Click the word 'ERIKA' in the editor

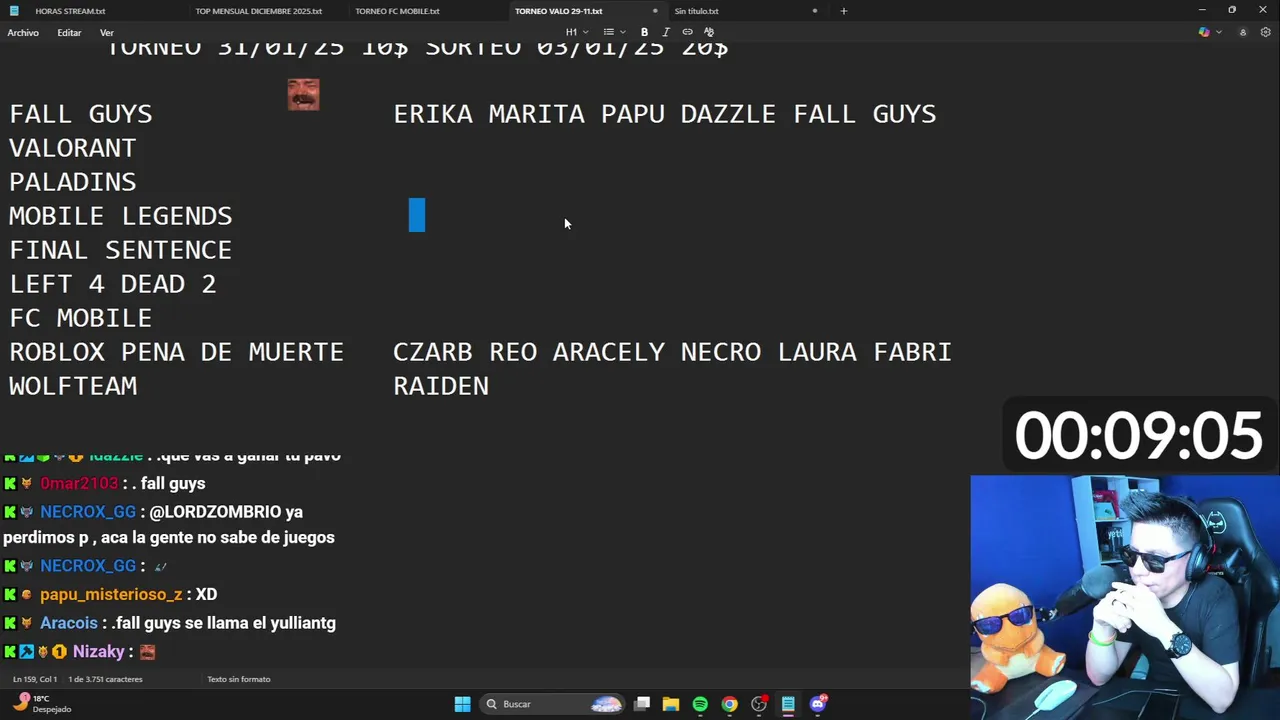pos(433,114)
